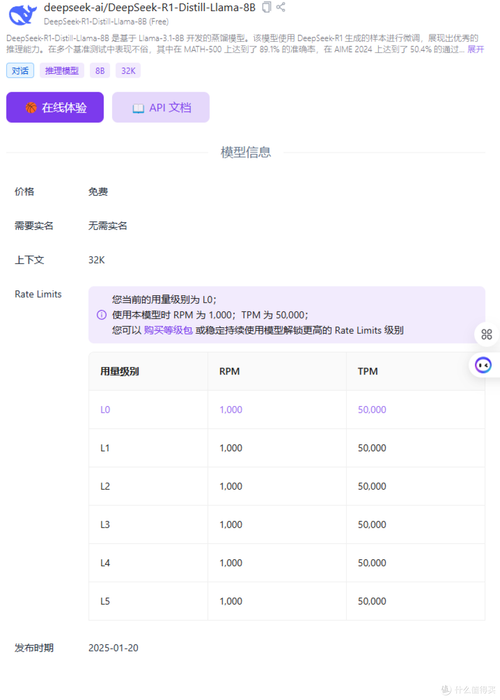The image size is (500, 700).
Task: Click the 免费 price value
Action: pyautogui.click(x=98, y=192)
